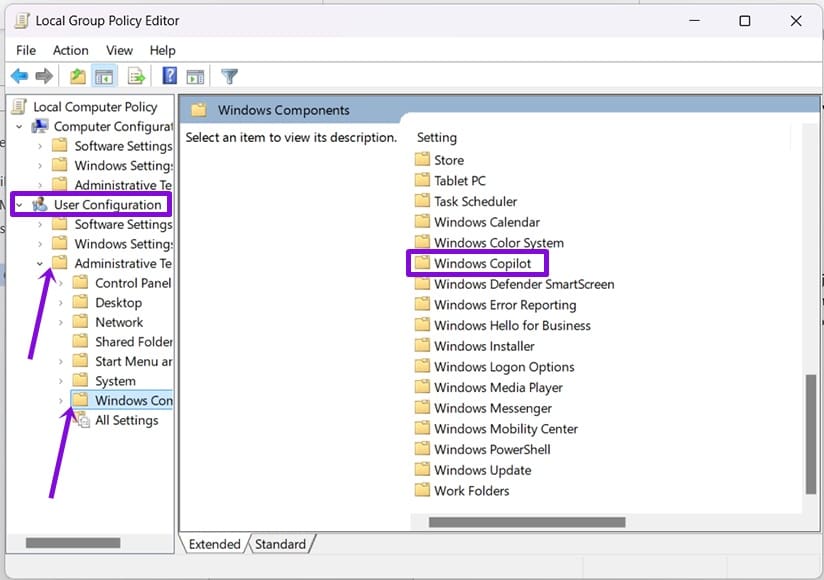Toggle Show/Hide Action Pane icon
Image resolution: width=824 pixels, height=580 pixels.
coord(195,77)
